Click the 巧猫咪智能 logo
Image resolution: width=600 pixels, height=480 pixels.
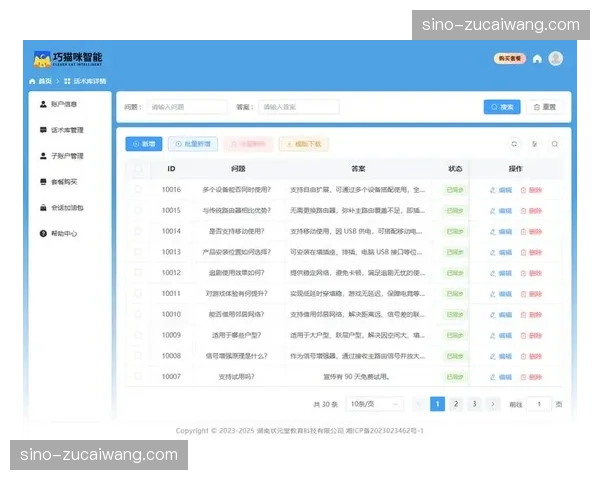click(x=68, y=59)
